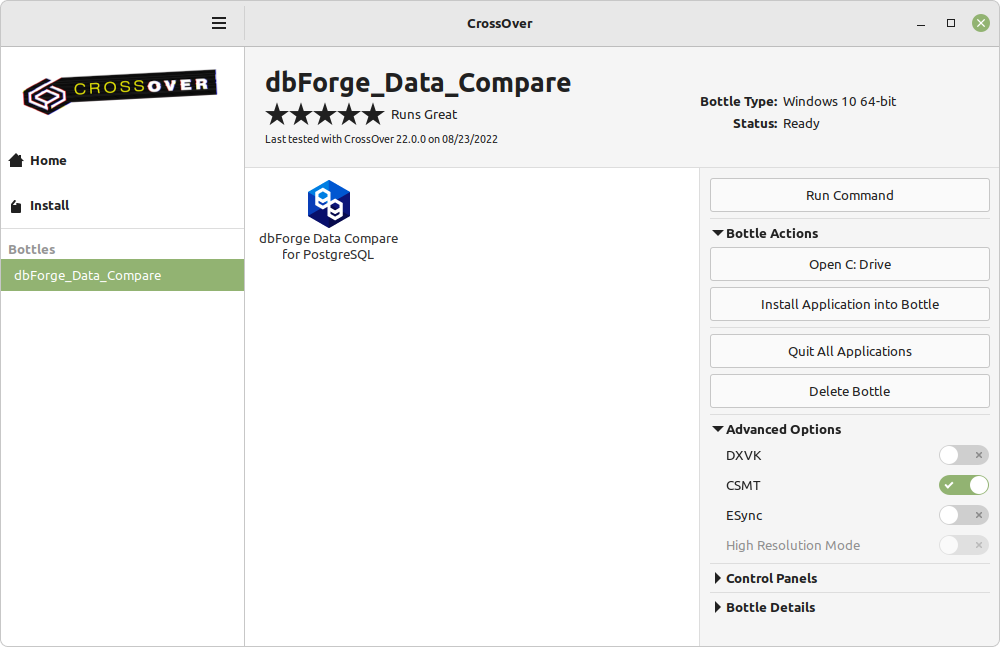
Task: Click the 'Ready' status value
Action: (x=801, y=124)
